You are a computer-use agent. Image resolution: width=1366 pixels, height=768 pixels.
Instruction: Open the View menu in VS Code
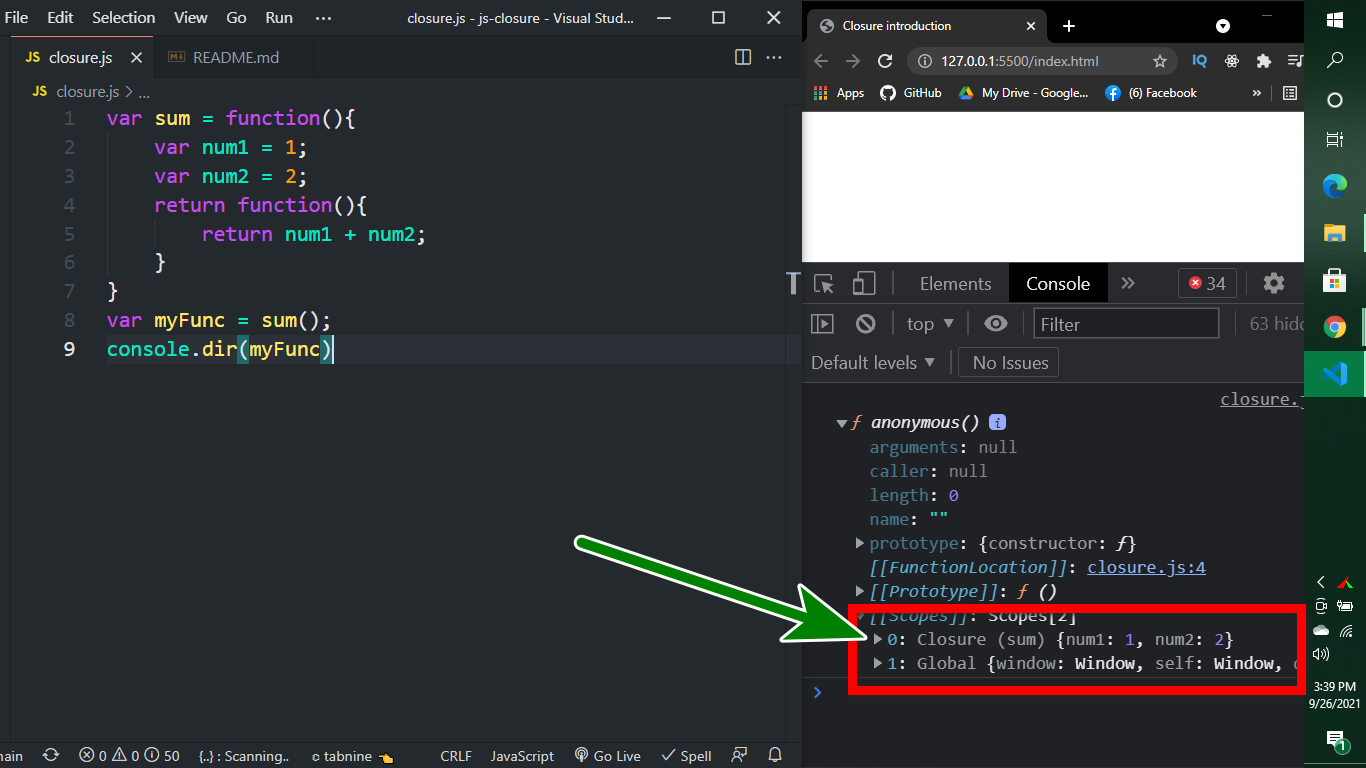pyautogui.click(x=191, y=18)
